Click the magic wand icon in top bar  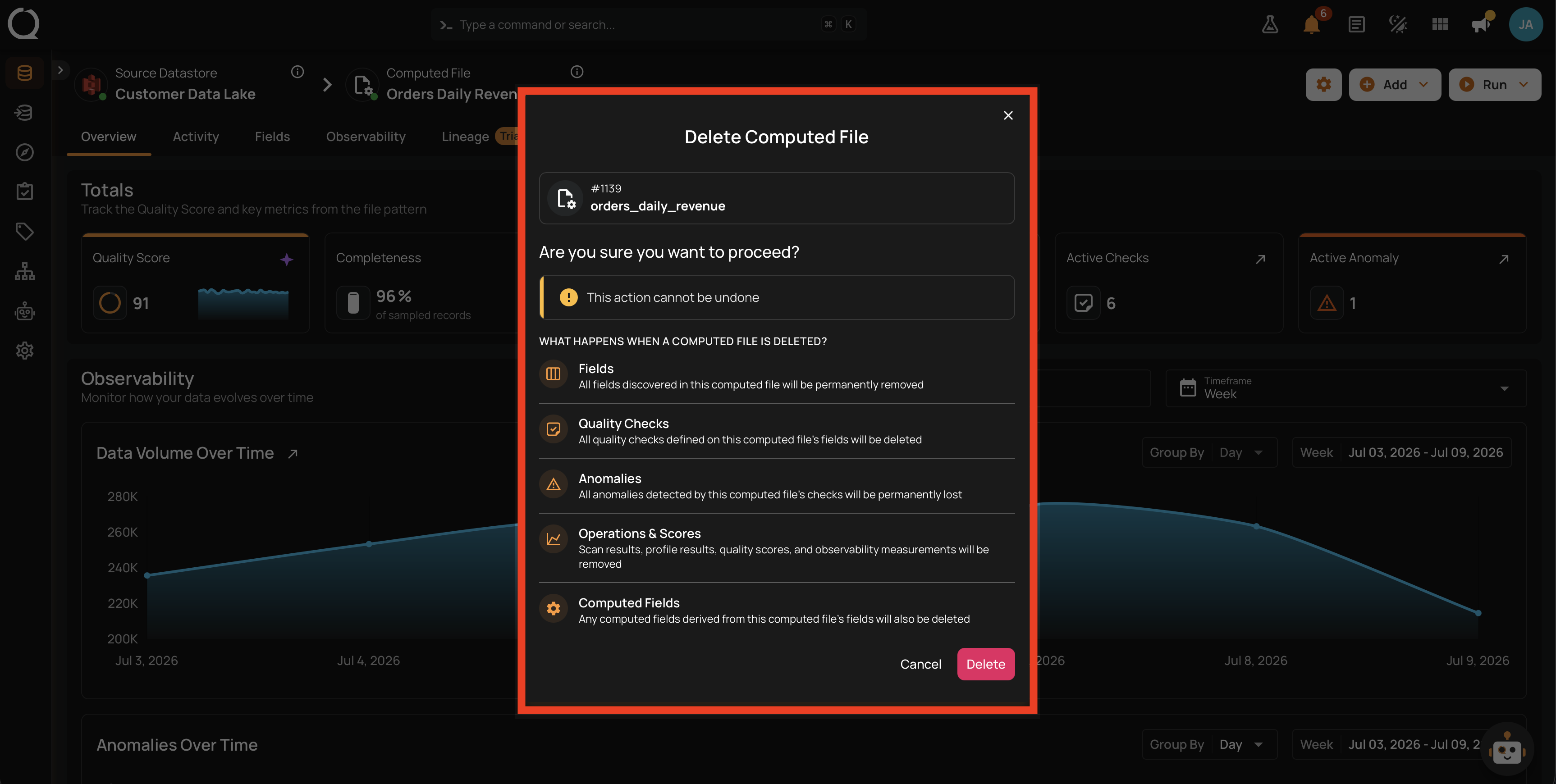[1398, 24]
